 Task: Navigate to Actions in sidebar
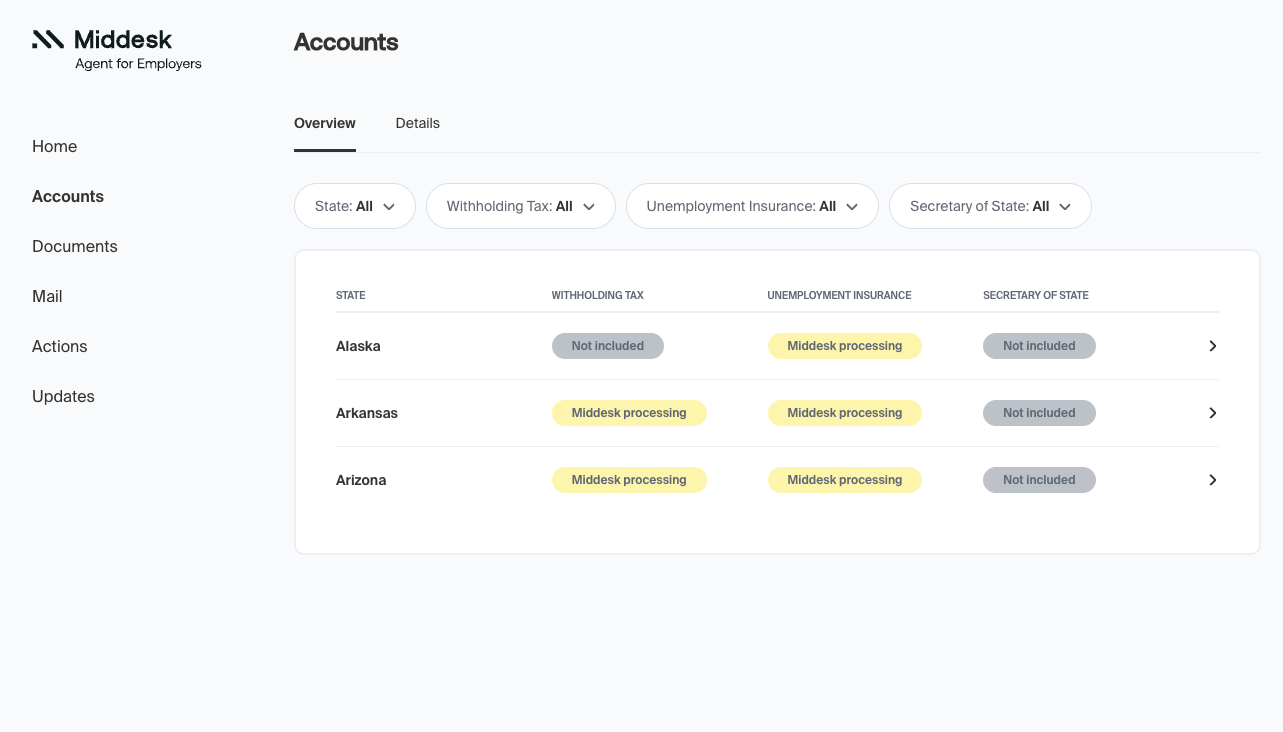[x=60, y=346]
